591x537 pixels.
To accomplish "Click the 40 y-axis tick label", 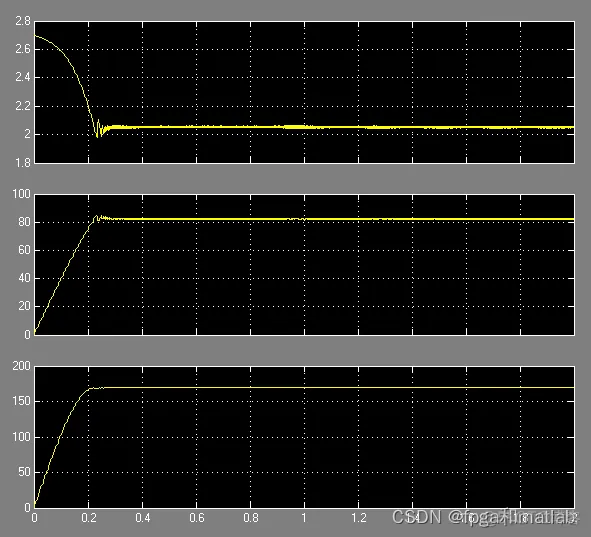I will click(24, 278).
